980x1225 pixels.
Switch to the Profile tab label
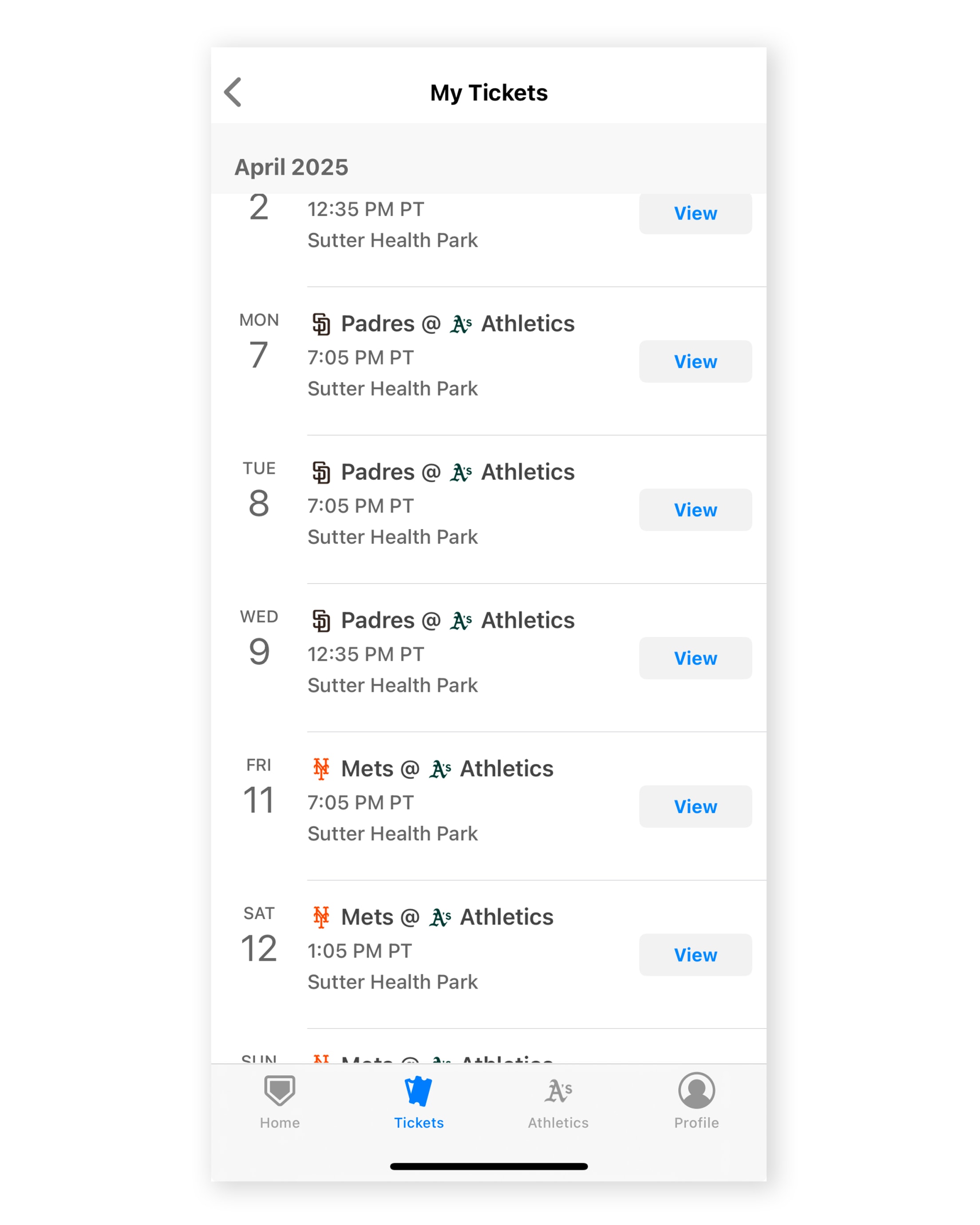(x=696, y=1123)
